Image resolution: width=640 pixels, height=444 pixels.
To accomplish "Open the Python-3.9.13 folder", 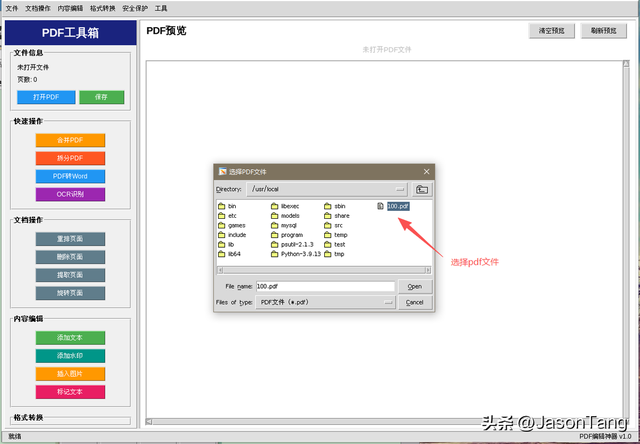I will (x=296, y=254).
